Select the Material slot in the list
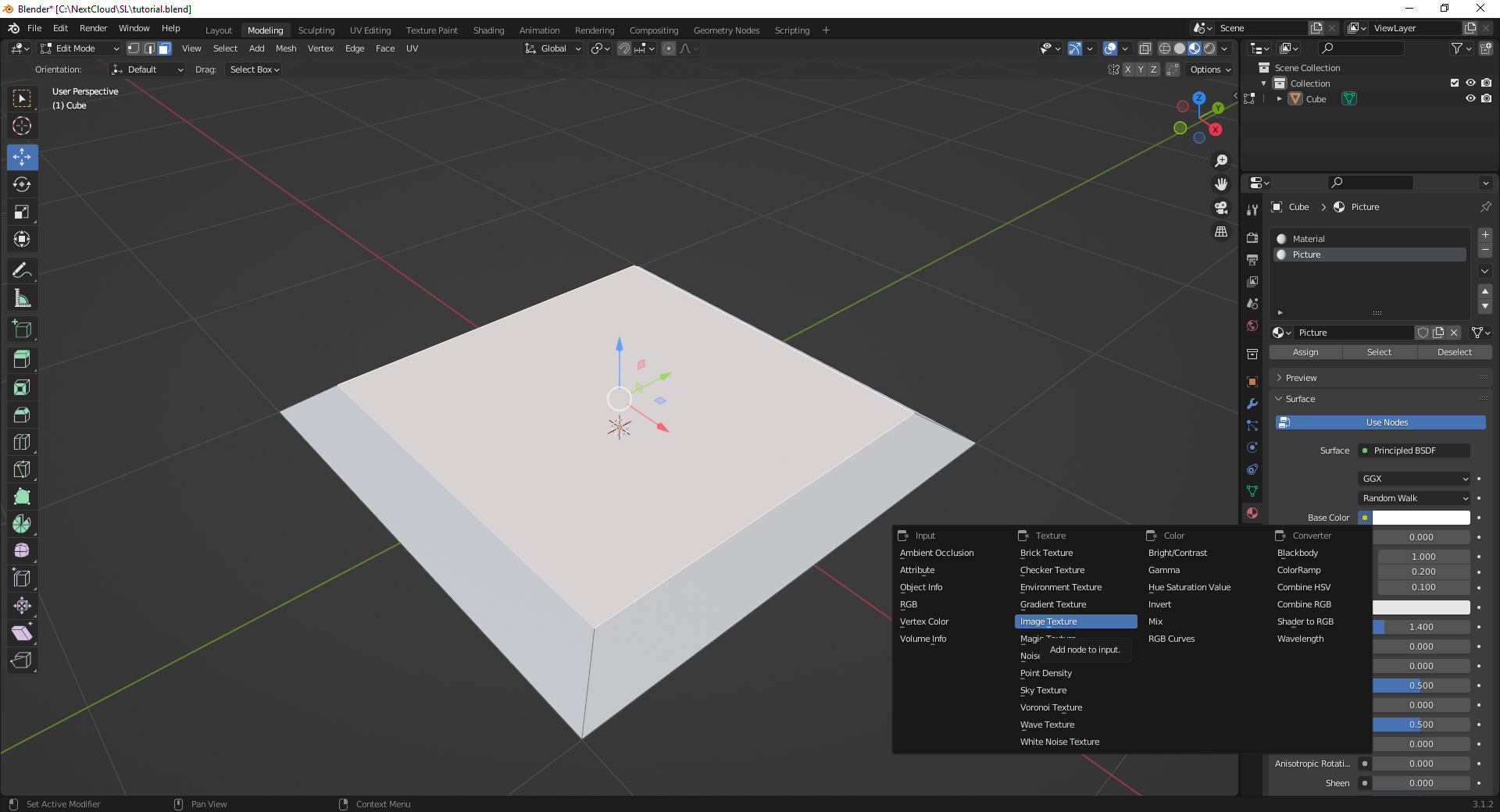Image resolution: width=1500 pixels, height=812 pixels. (x=1370, y=239)
